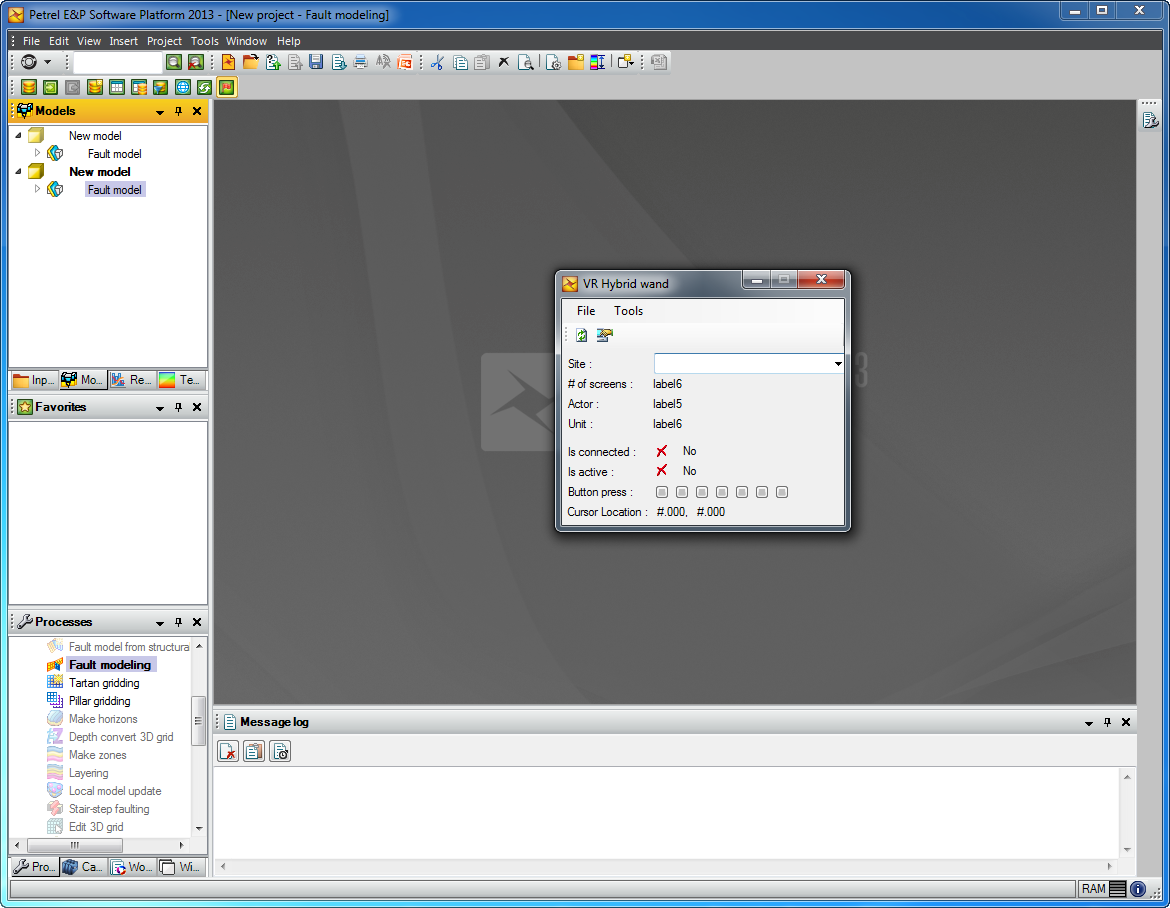Viewport: 1170px width, 908px height.
Task: Click the highlighted red flag icon in second toolbar
Action: 227,87
